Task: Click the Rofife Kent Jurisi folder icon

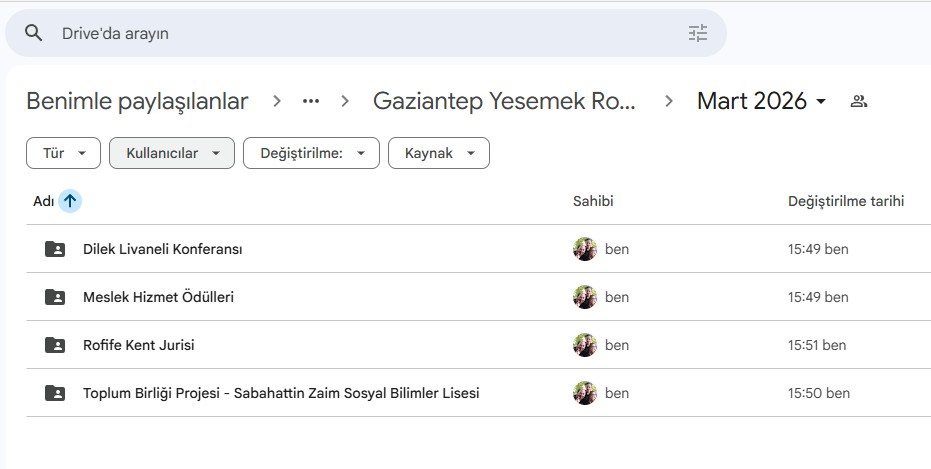Action: click(x=55, y=345)
